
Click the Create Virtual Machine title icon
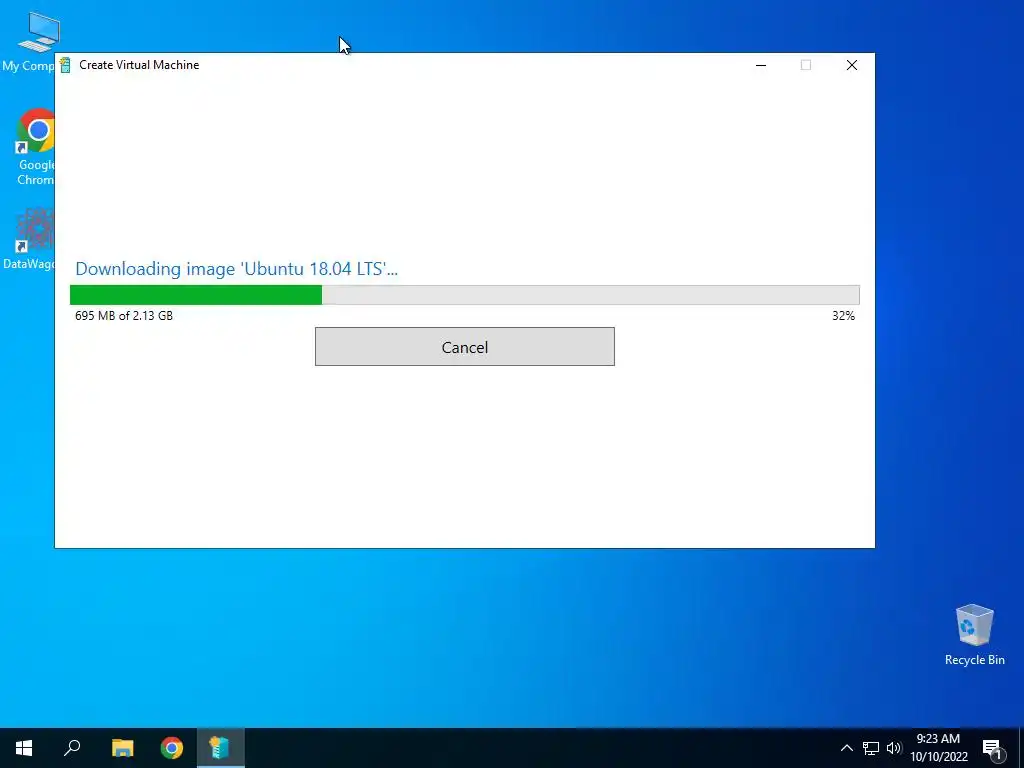65,65
